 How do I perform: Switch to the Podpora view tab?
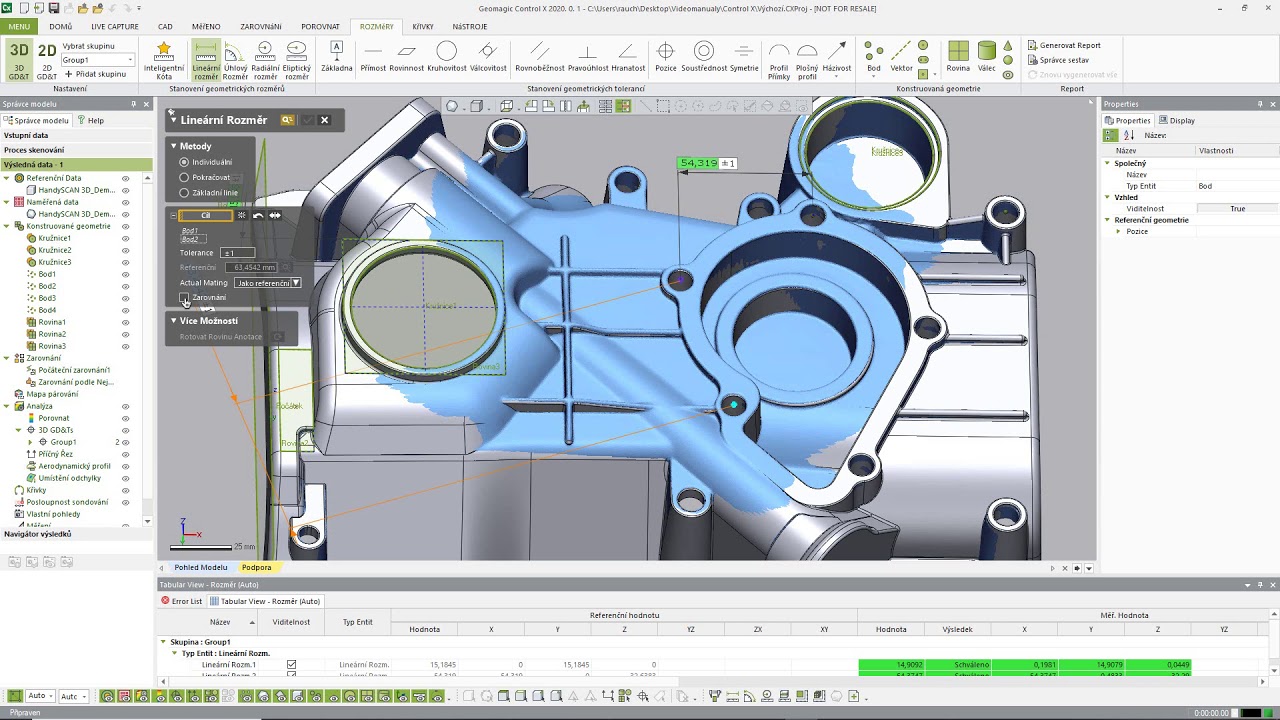click(x=256, y=568)
